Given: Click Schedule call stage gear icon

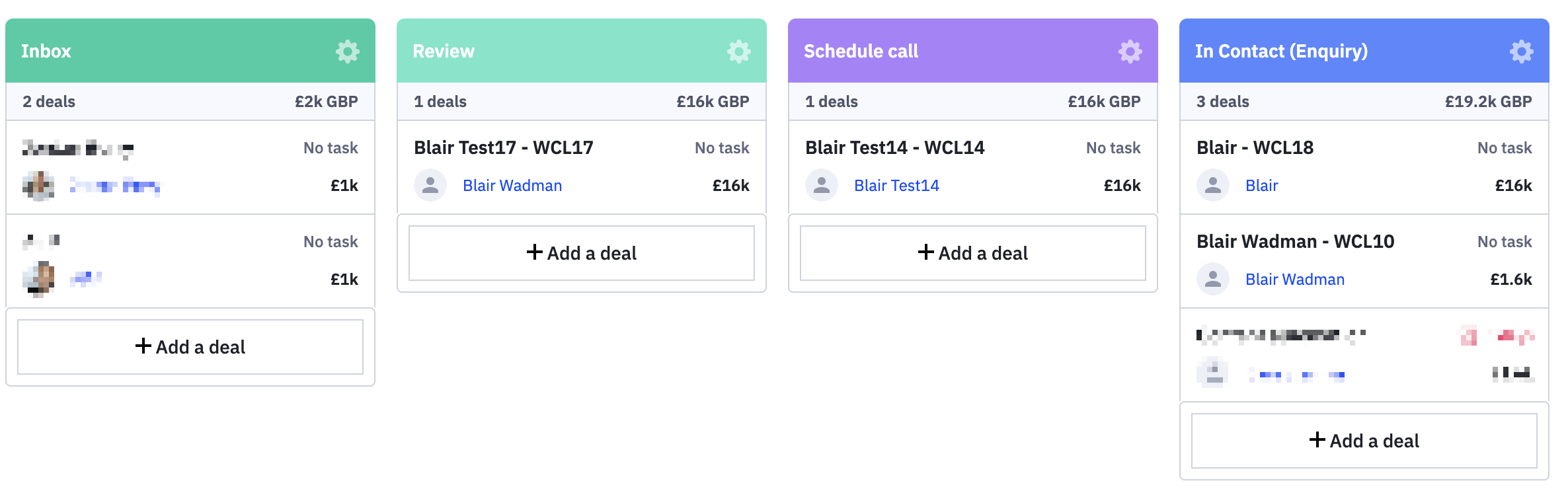Looking at the screenshot, I should coord(1130,52).
